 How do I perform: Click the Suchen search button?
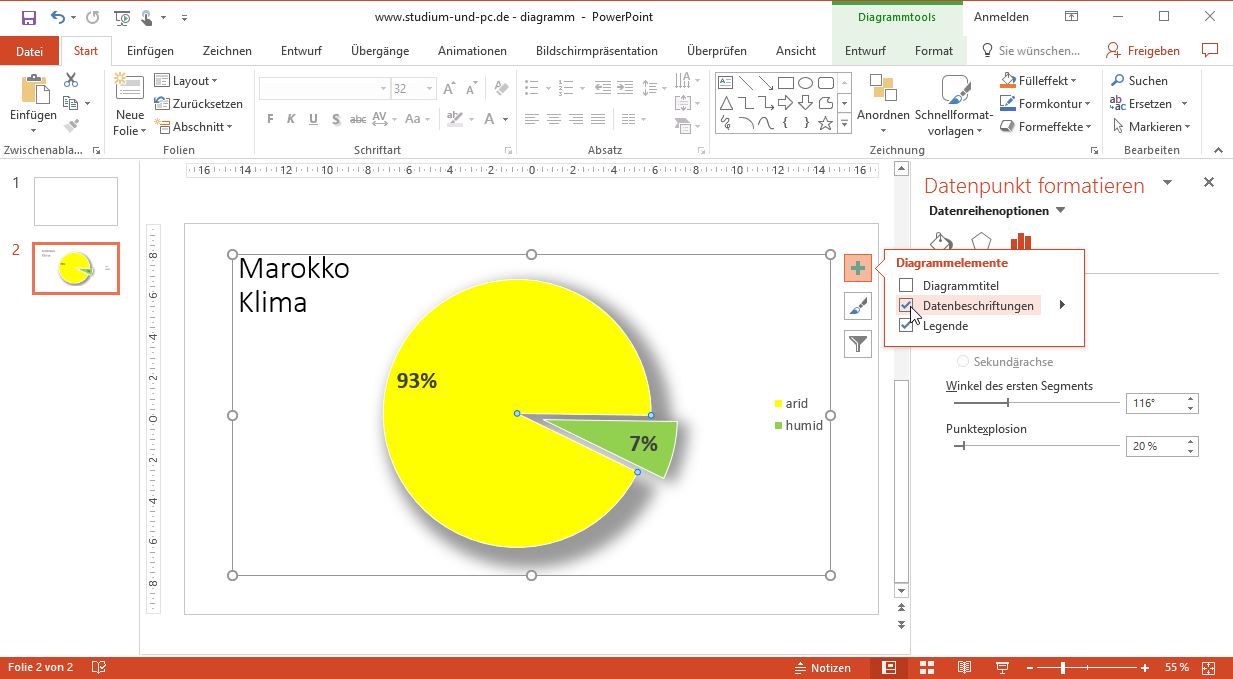pos(1138,81)
